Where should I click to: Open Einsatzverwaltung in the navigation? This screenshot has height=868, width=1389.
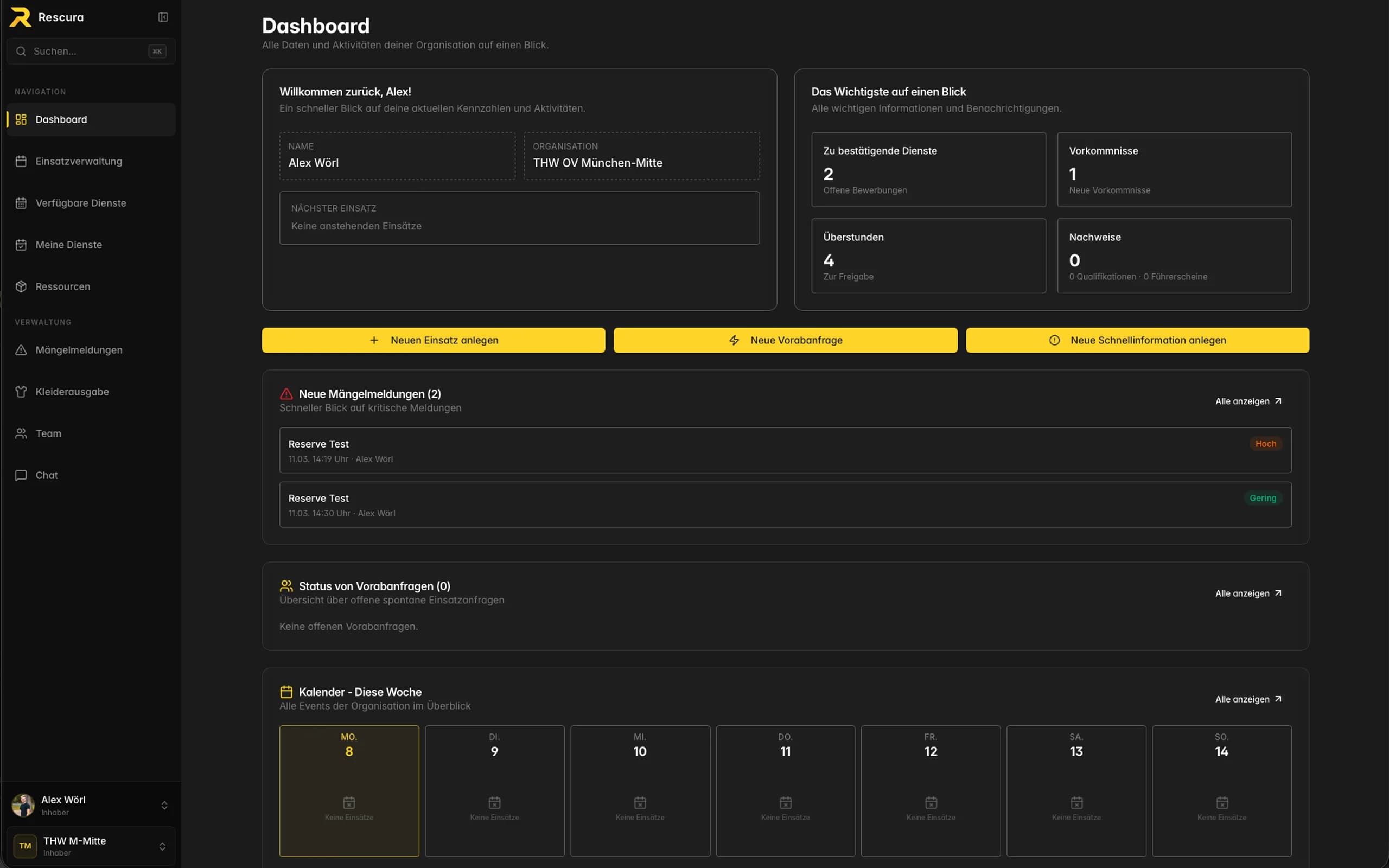91,161
